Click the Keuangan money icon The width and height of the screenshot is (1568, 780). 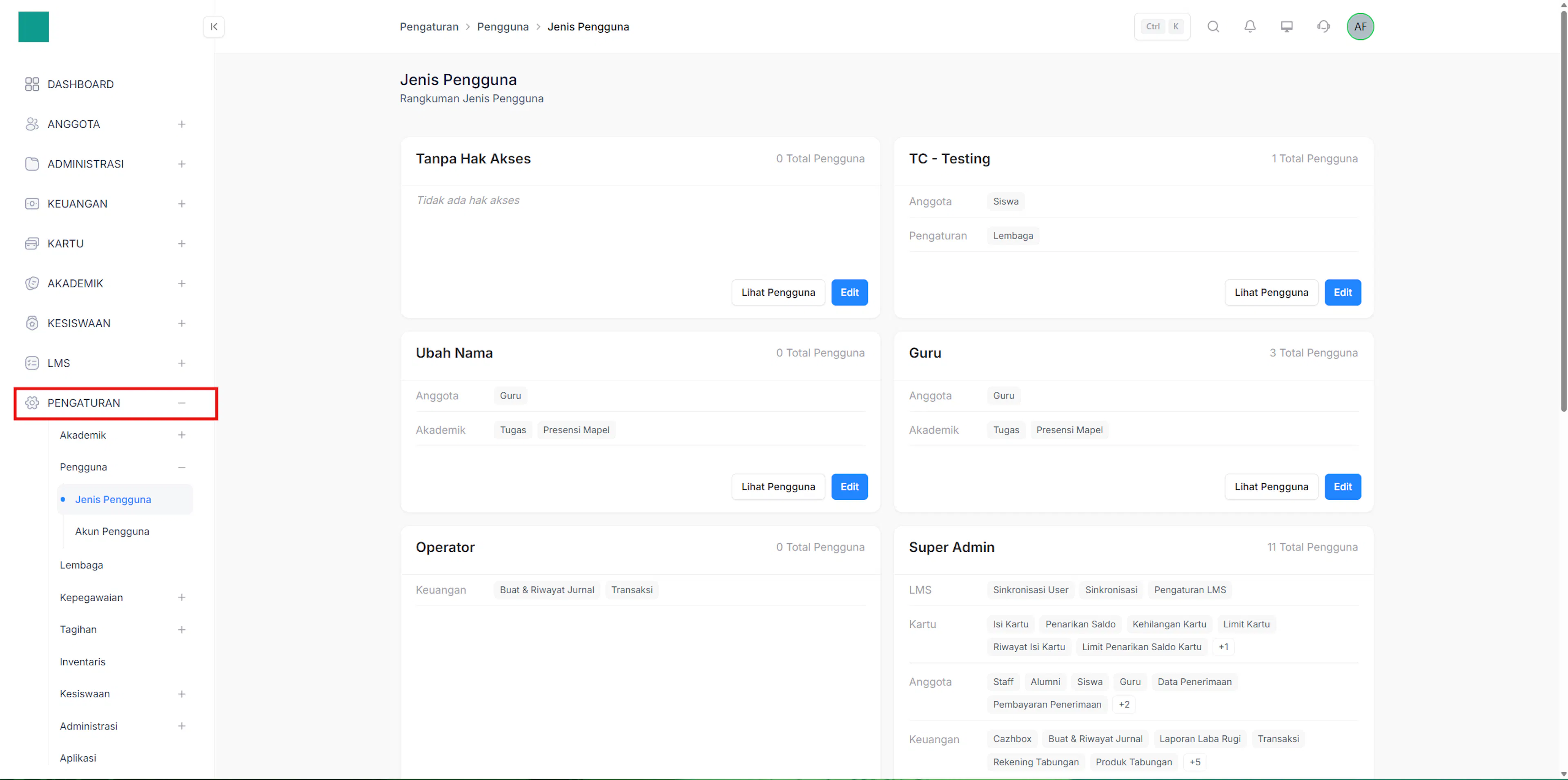point(32,204)
